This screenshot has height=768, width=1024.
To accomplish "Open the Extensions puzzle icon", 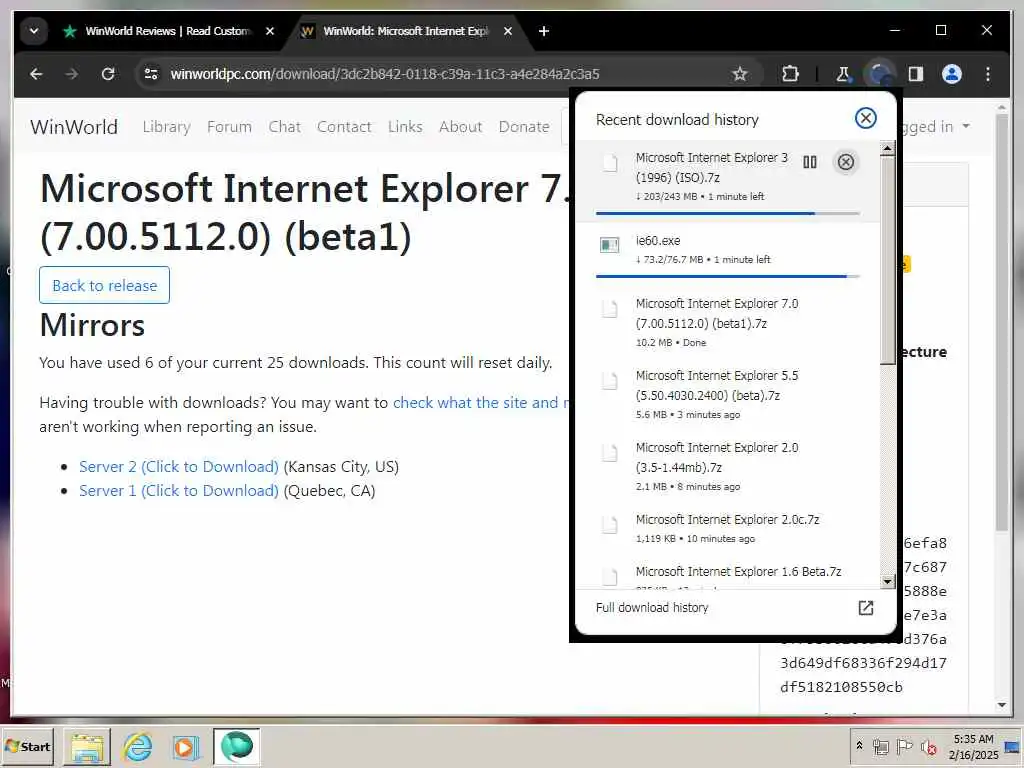I will click(790, 74).
